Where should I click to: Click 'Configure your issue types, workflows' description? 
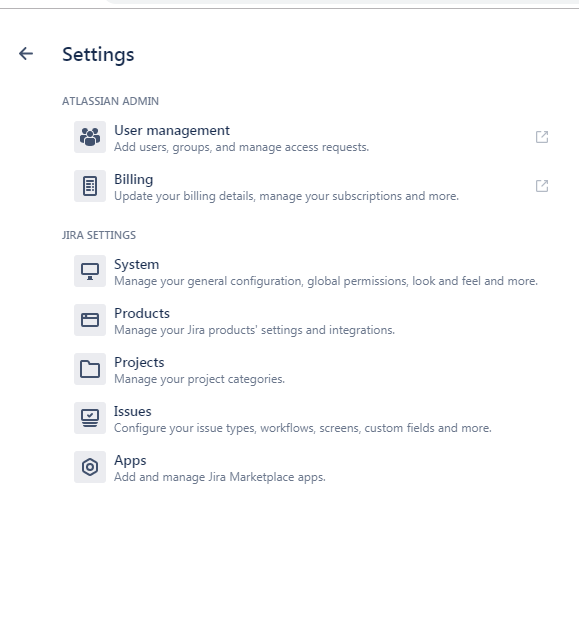302,428
